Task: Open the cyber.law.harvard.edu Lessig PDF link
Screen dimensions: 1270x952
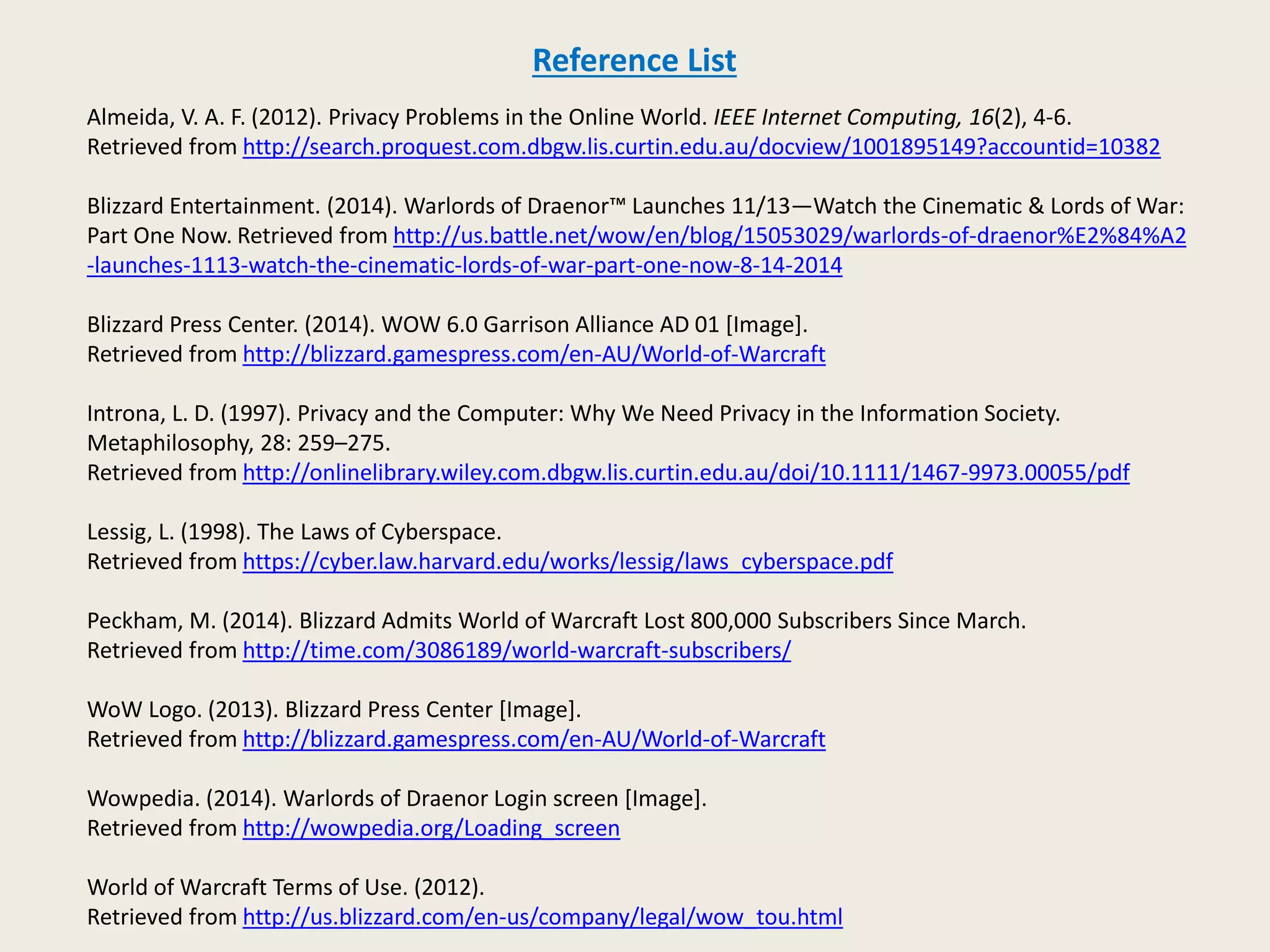Action: pos(567,561)
